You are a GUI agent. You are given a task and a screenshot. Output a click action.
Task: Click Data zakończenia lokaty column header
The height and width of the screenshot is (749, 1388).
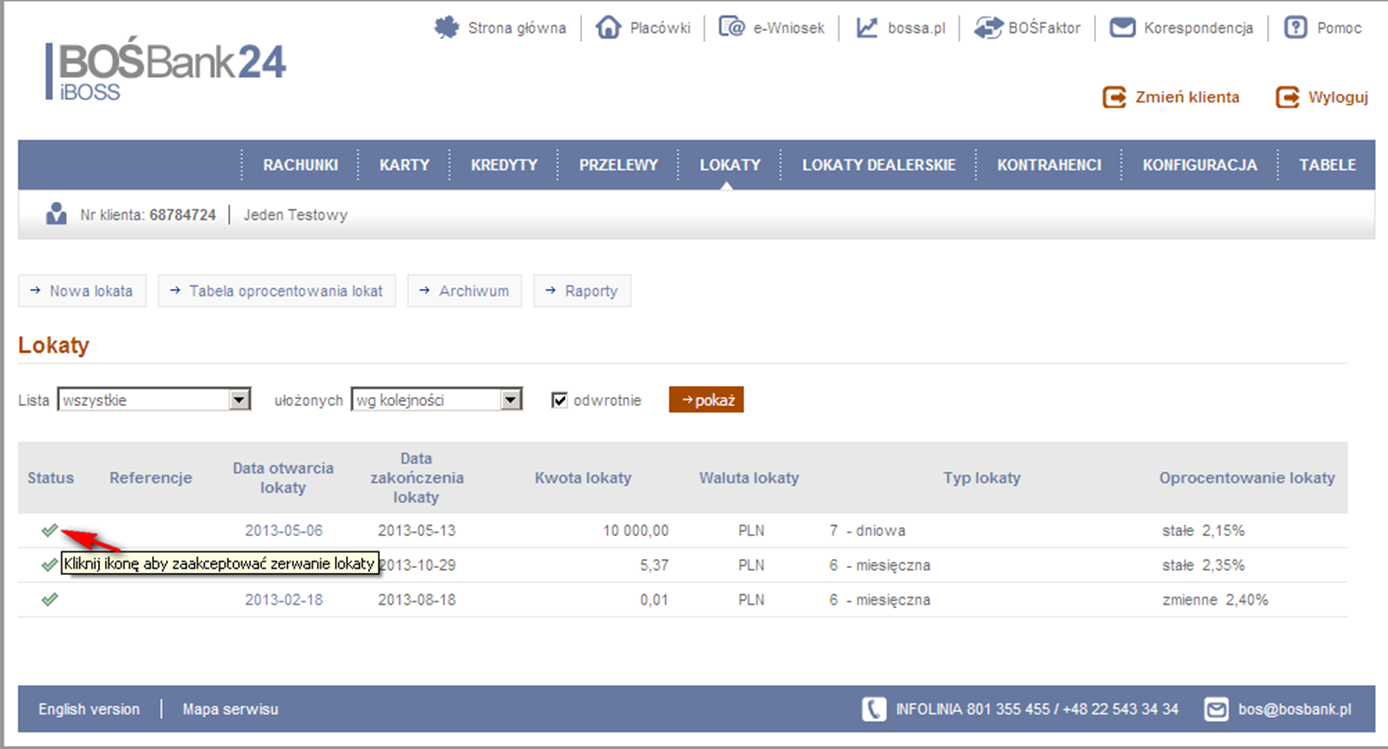click(416, 477)
